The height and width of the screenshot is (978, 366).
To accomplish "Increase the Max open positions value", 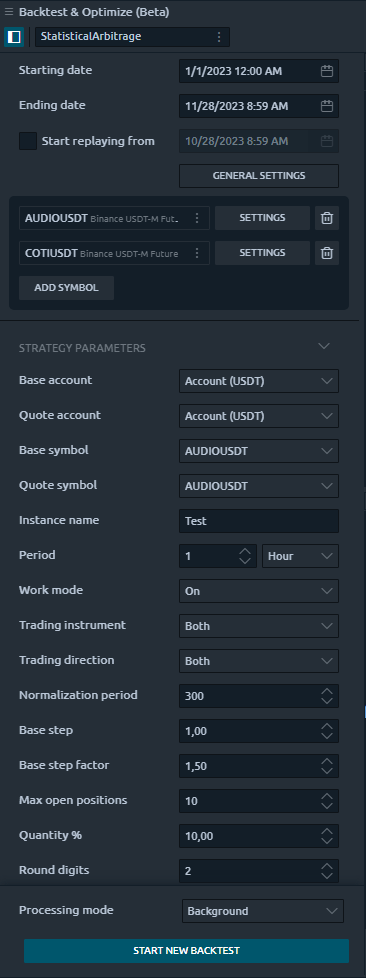I will pyautogui.click(x=327, y=796).
